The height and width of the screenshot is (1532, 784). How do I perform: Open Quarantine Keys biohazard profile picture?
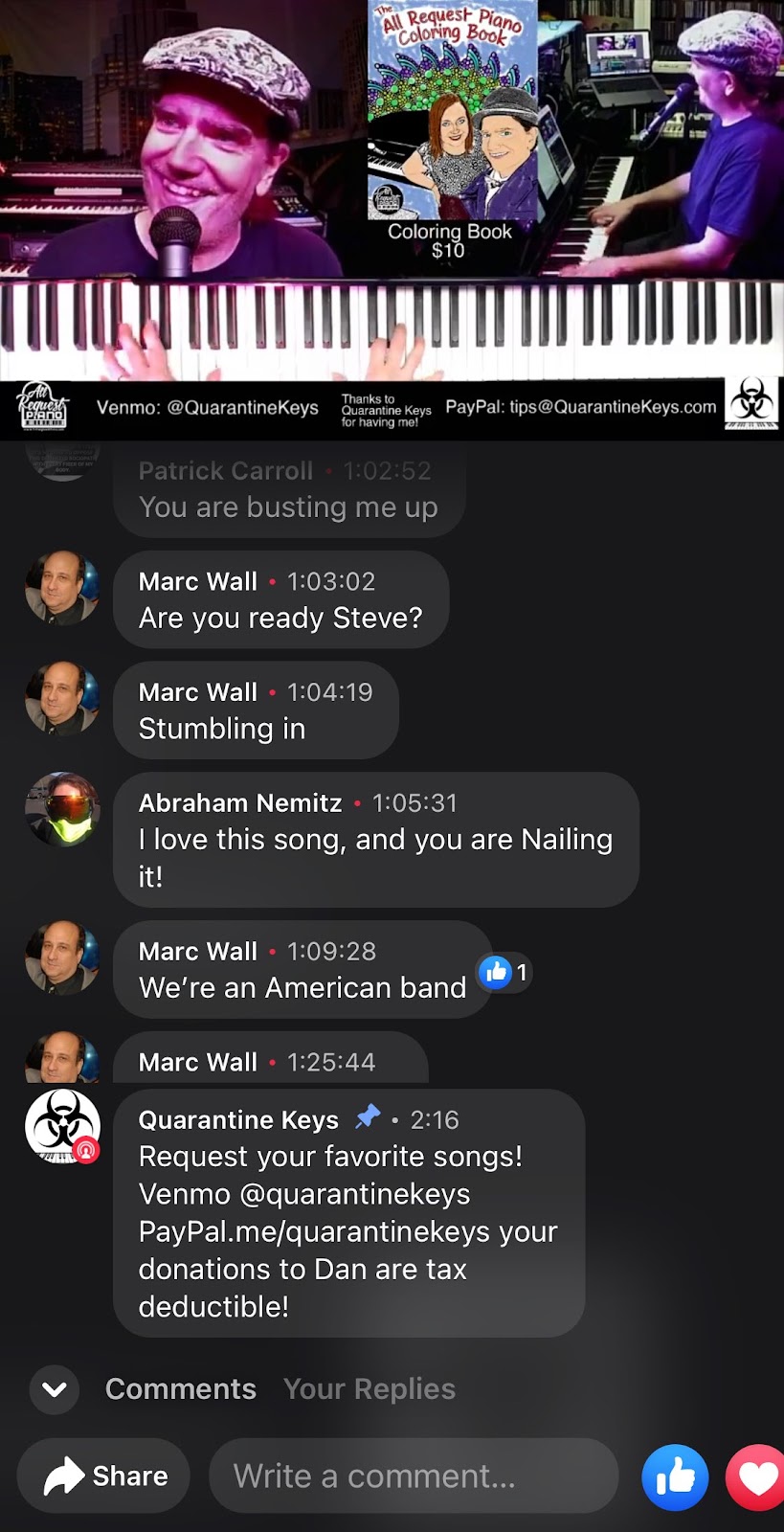click(62, 1126)
